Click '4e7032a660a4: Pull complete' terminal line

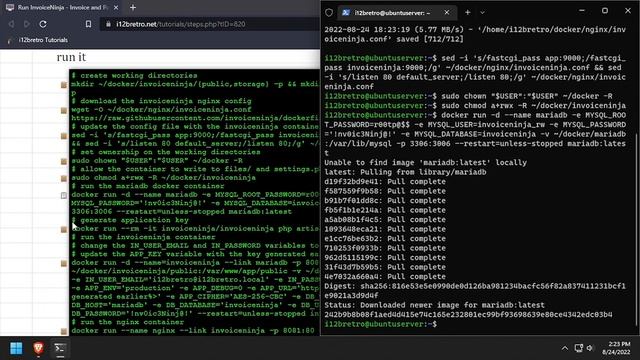[x=385, y=276]
